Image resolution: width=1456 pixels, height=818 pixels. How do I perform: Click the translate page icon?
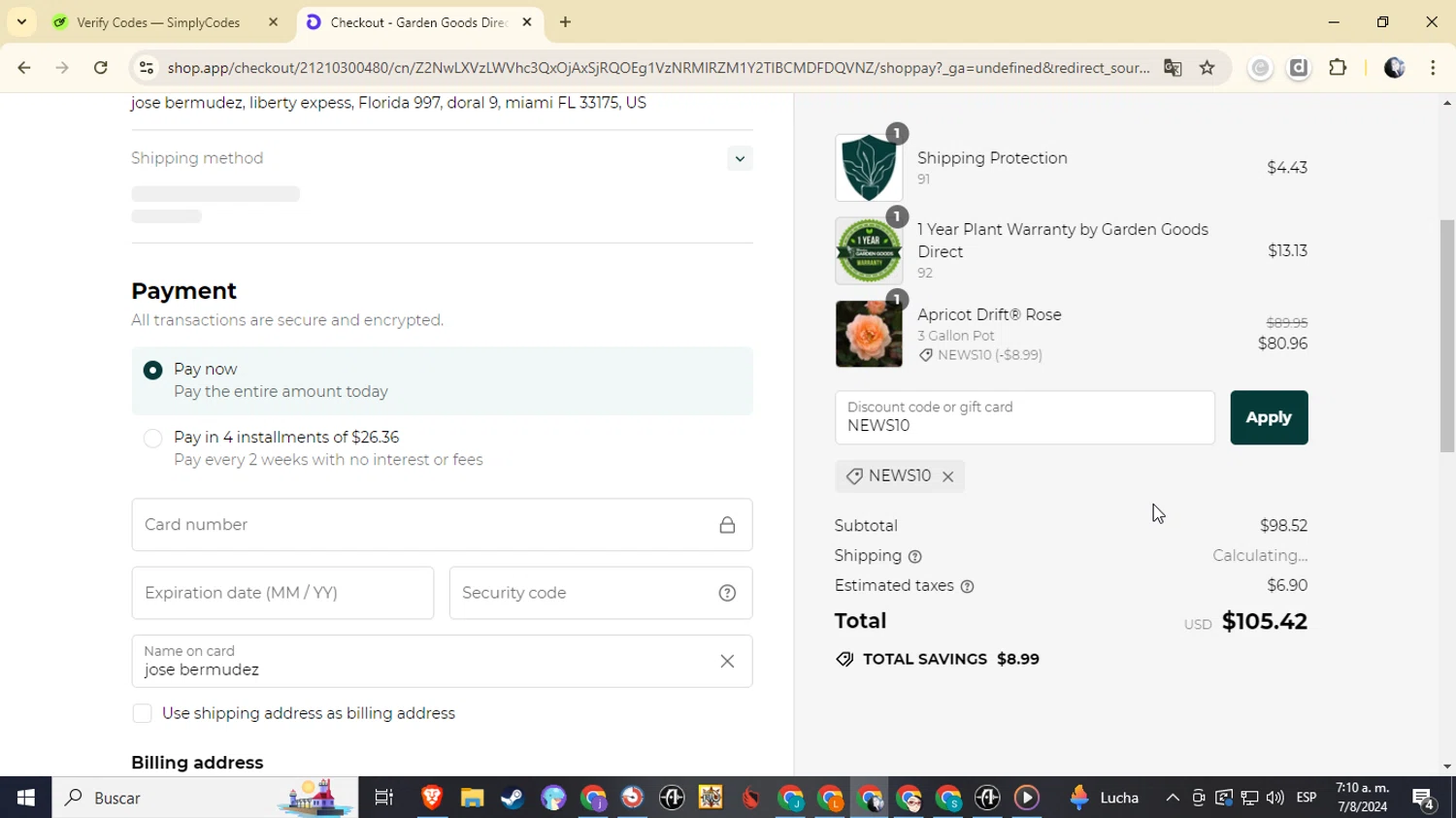point(1173,68)
